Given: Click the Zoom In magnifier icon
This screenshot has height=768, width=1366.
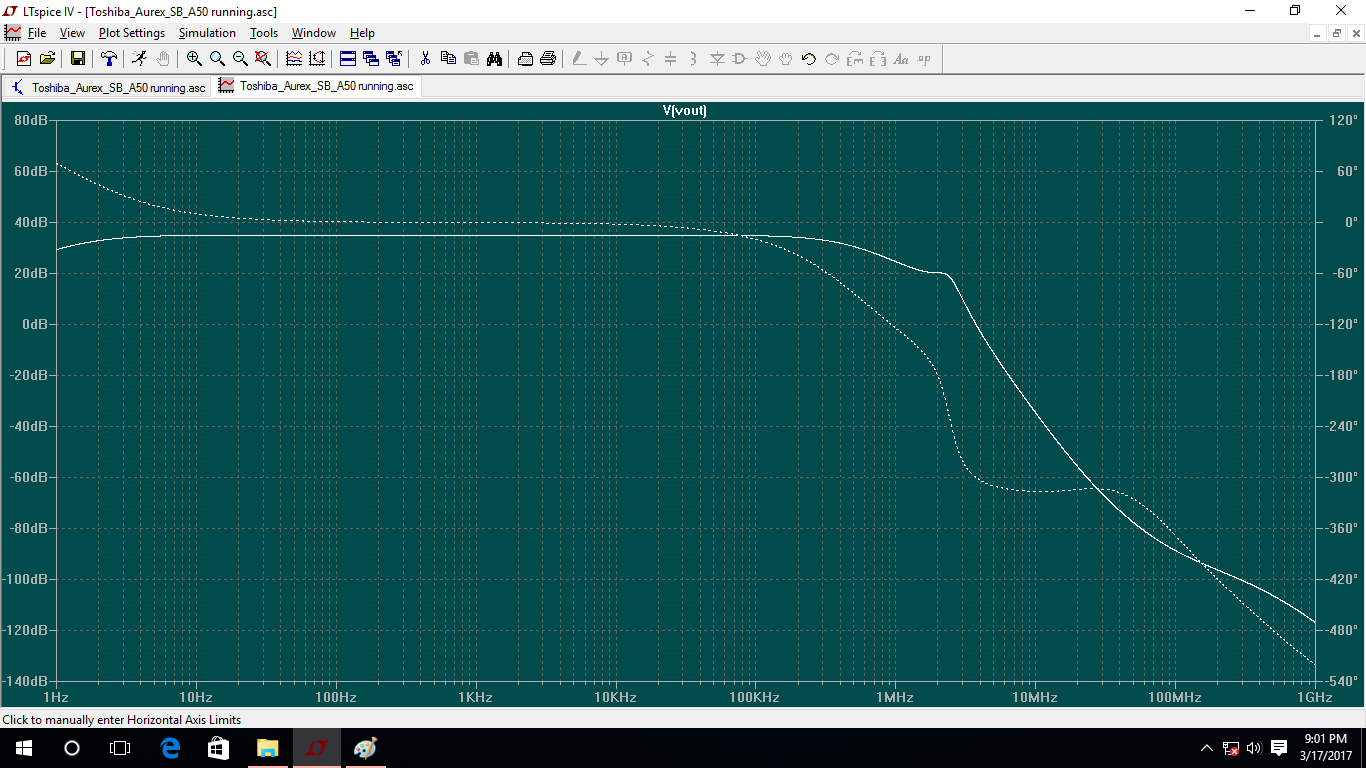Looking at the screenshot, I should [x=194, y=59].
